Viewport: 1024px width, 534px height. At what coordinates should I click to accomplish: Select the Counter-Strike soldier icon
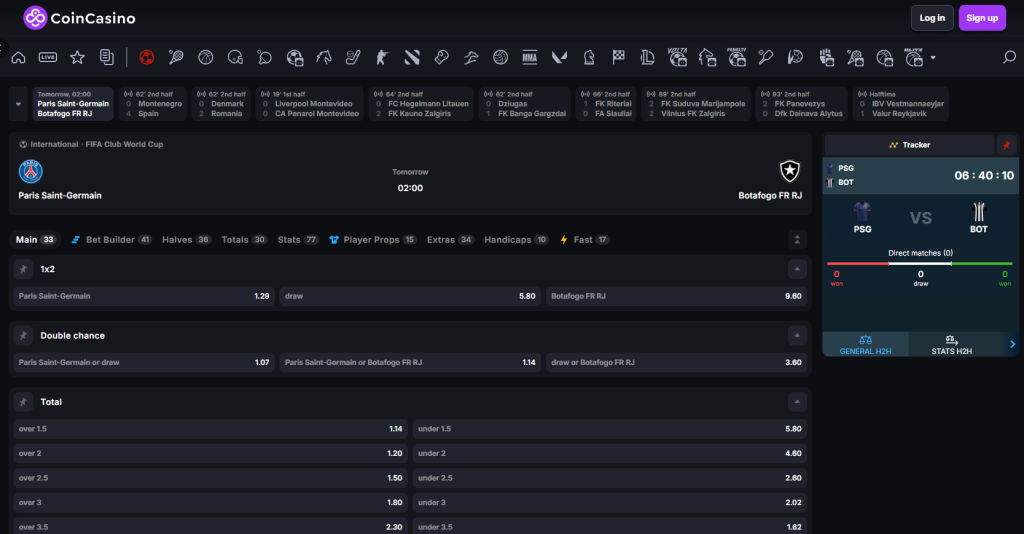382,57
